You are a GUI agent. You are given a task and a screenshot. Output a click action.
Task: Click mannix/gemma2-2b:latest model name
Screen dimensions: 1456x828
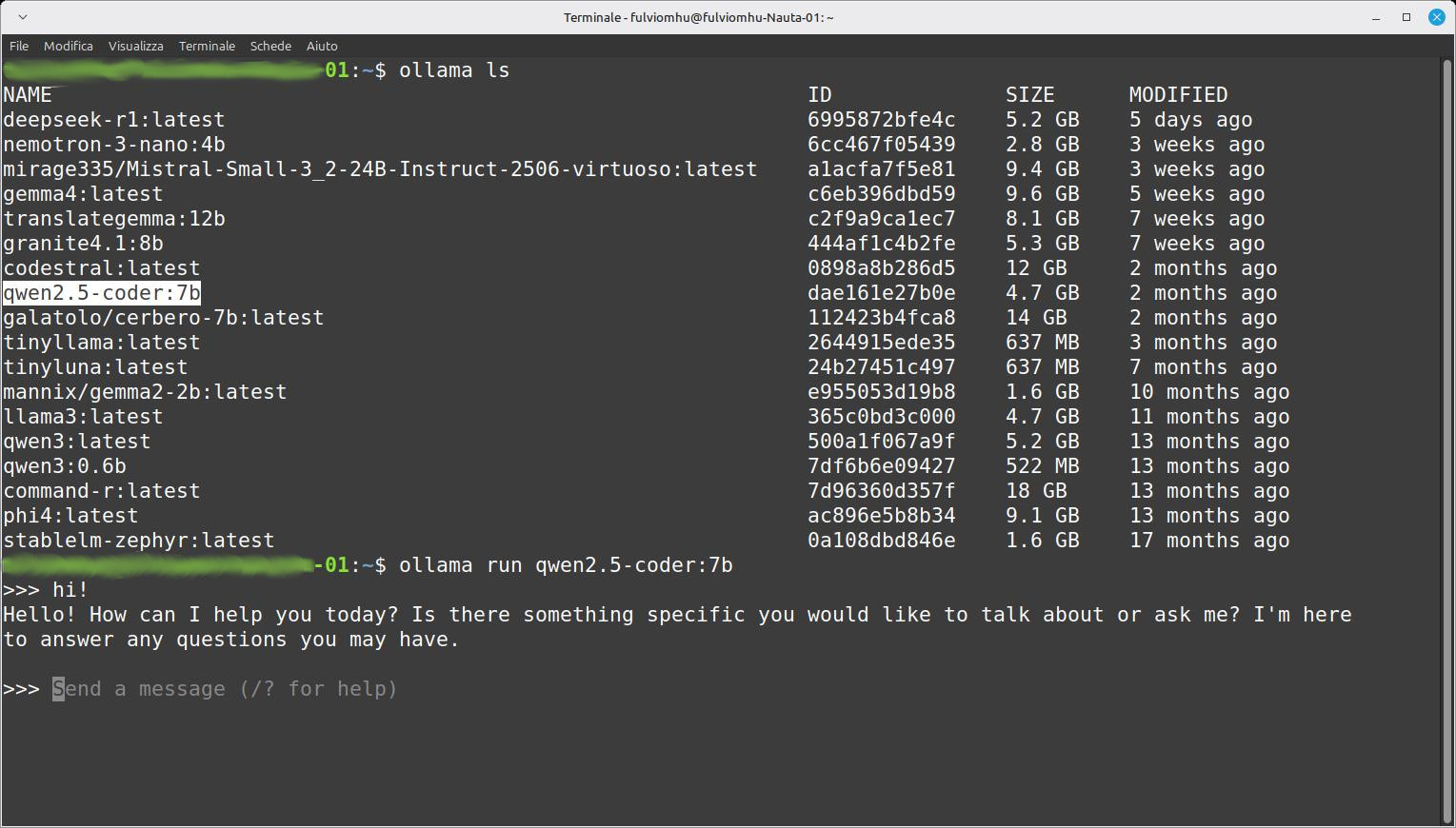click(145, 392)
